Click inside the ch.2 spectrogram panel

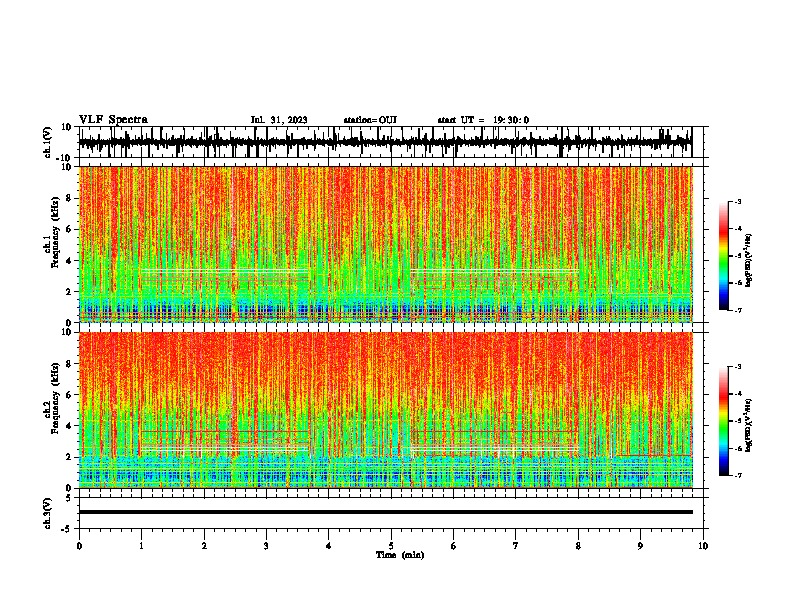[x=385, y=410]
